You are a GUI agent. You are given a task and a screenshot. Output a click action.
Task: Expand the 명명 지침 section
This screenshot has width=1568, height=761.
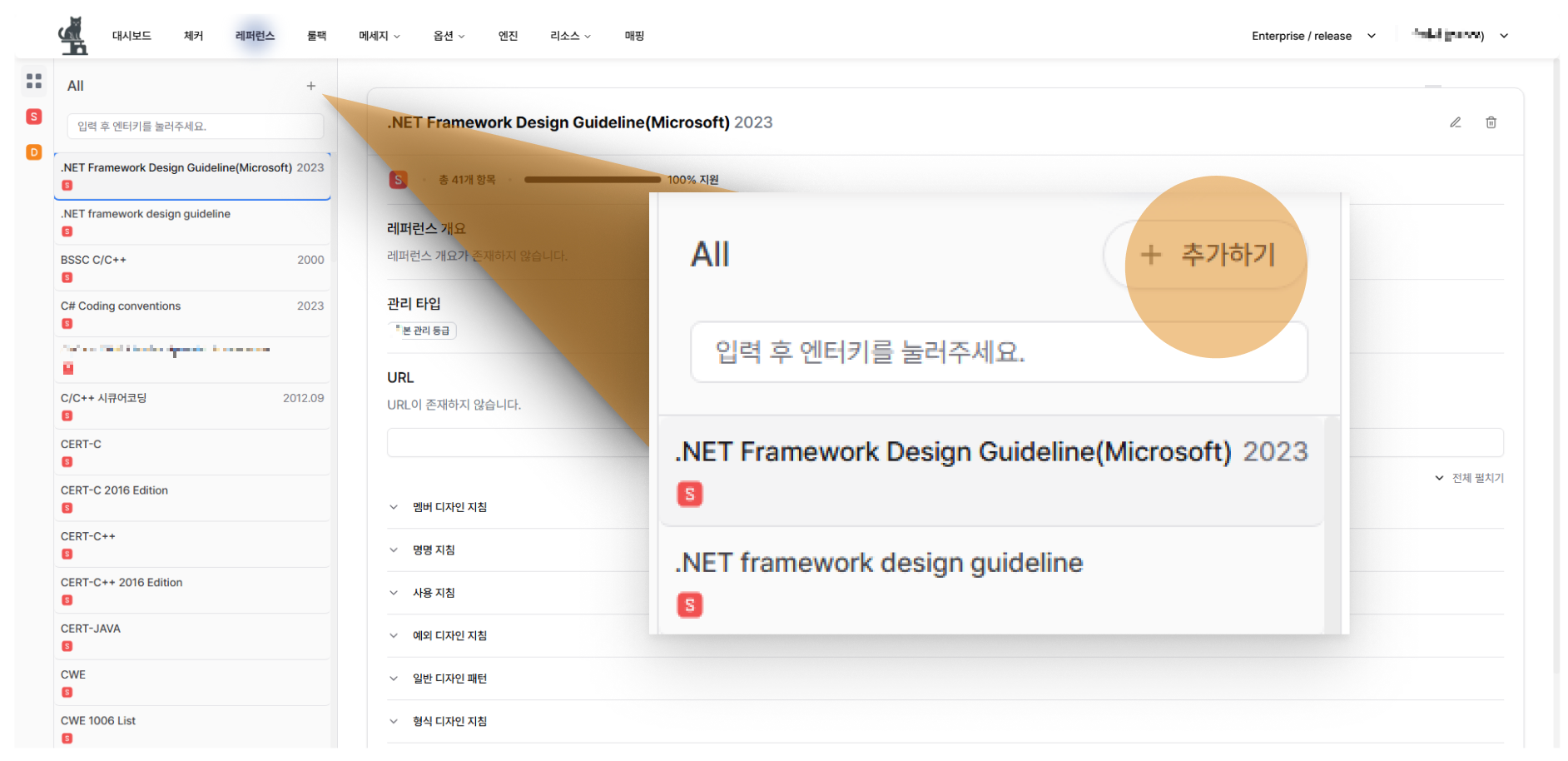[422, 550]
